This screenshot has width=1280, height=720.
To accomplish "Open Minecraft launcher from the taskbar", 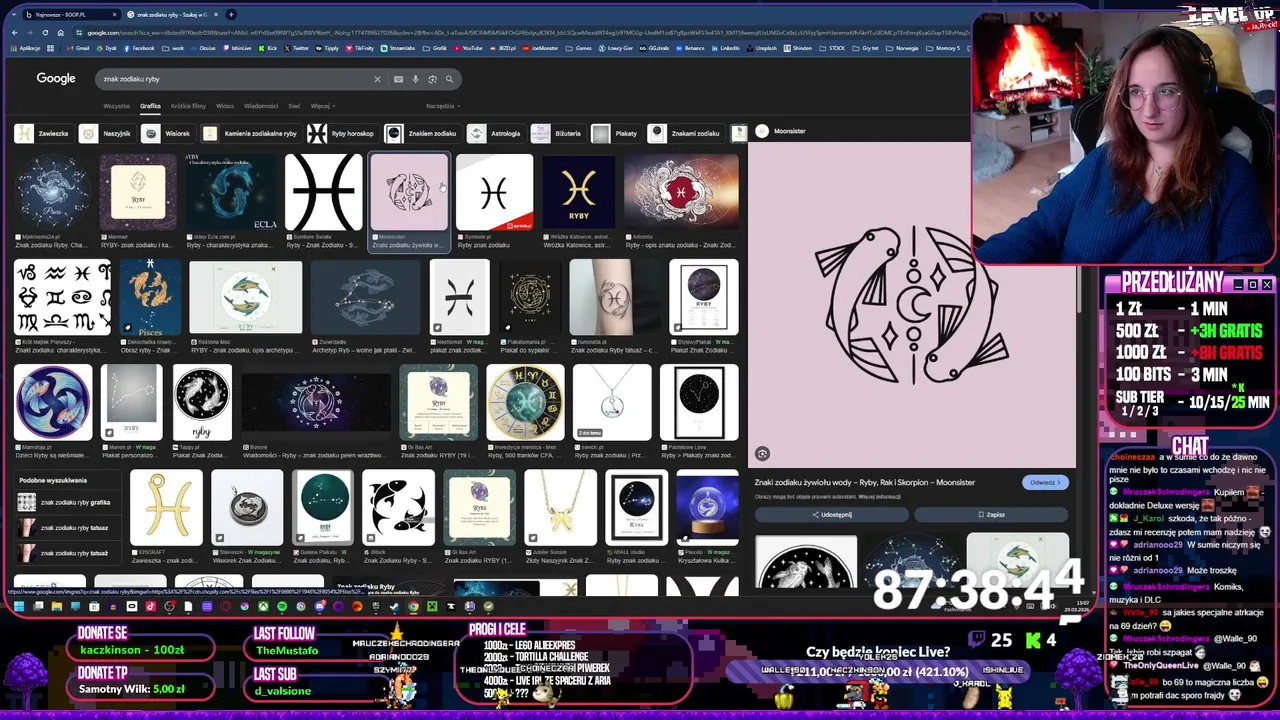I will (432, 606).
